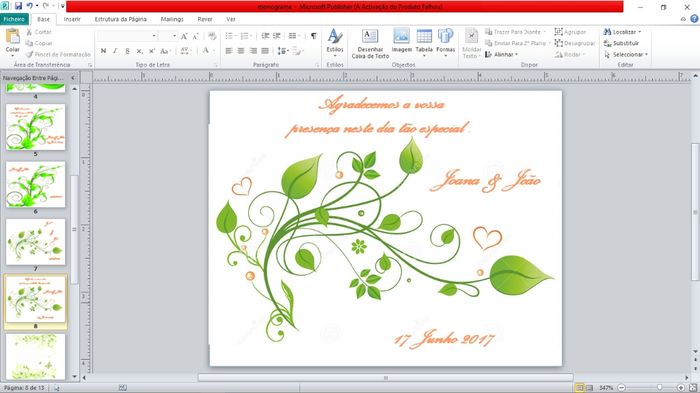Click the Copiar button
The width and height of the screenshot is (700, 393).
(x=39, y=43)
